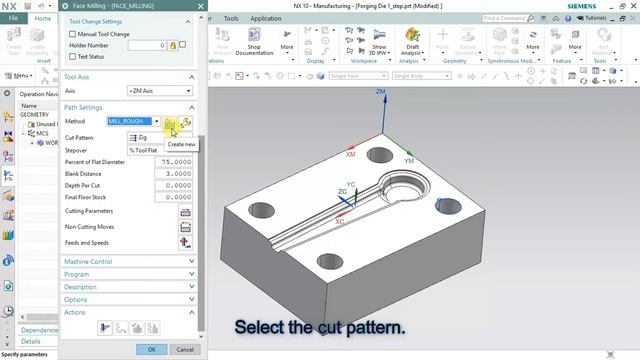Image resolution: width=640 pixels, height=360 pixels.
Task: Click Create new method icon
Action: (x=170, y=122)
